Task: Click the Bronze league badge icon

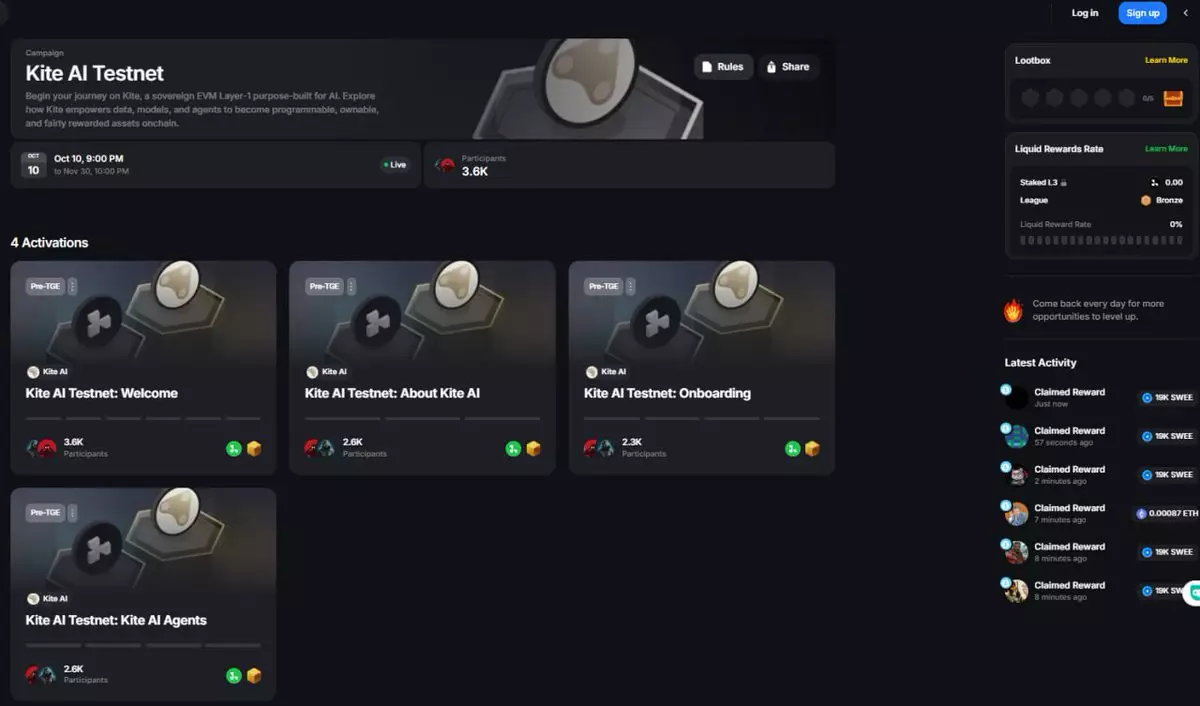Action: click(1146, 200)
